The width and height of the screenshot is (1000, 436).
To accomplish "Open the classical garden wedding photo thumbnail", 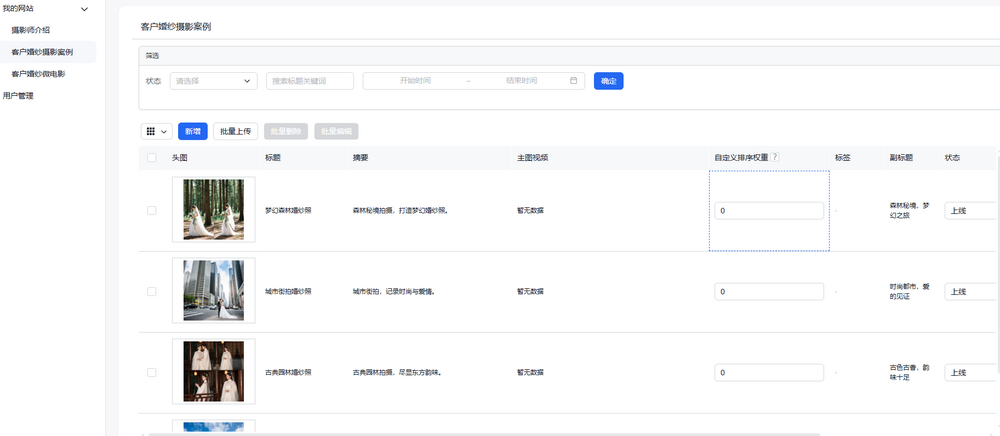I will (214, 371).
